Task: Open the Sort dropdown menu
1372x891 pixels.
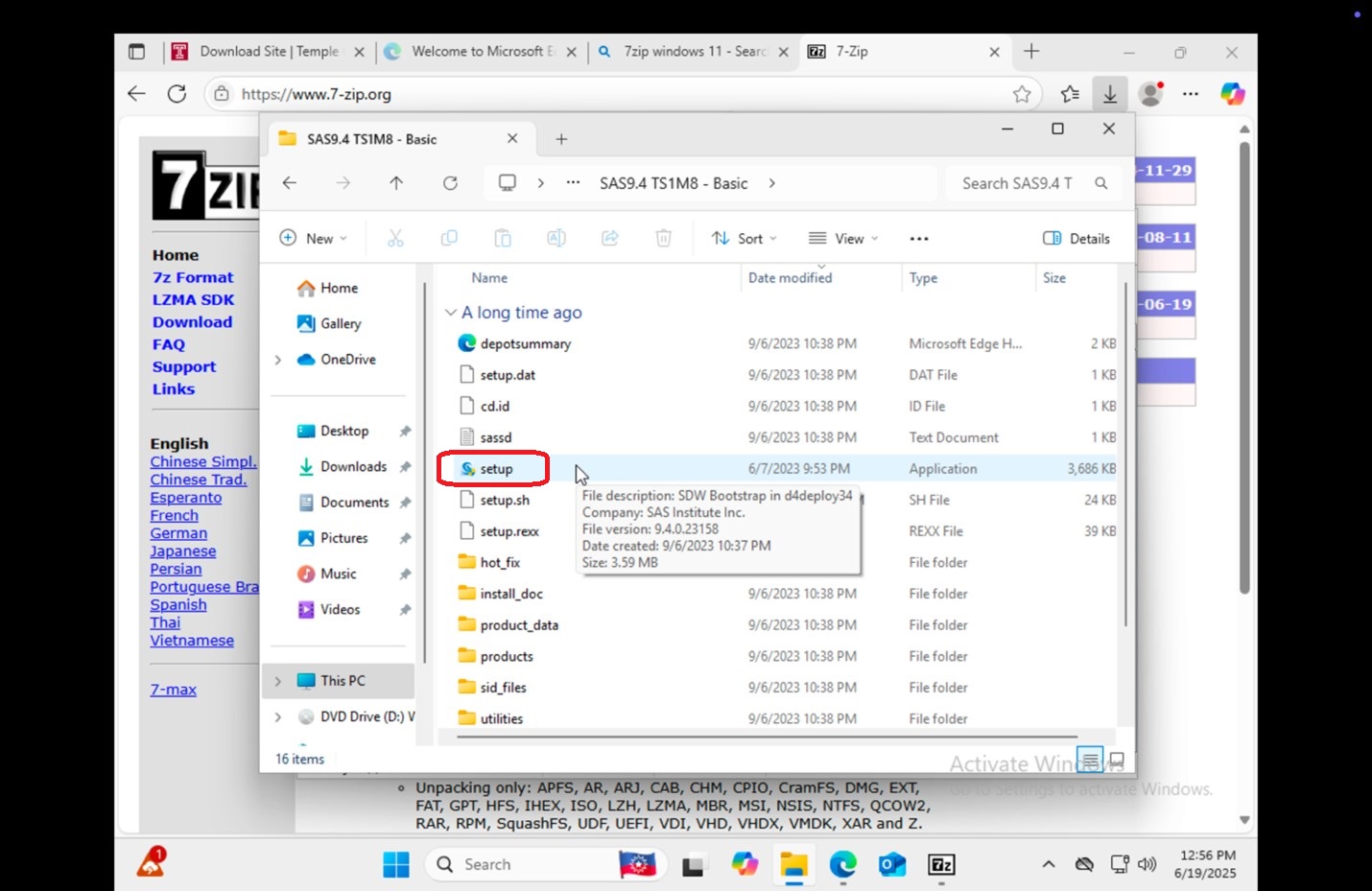Action: click(745, 239)
